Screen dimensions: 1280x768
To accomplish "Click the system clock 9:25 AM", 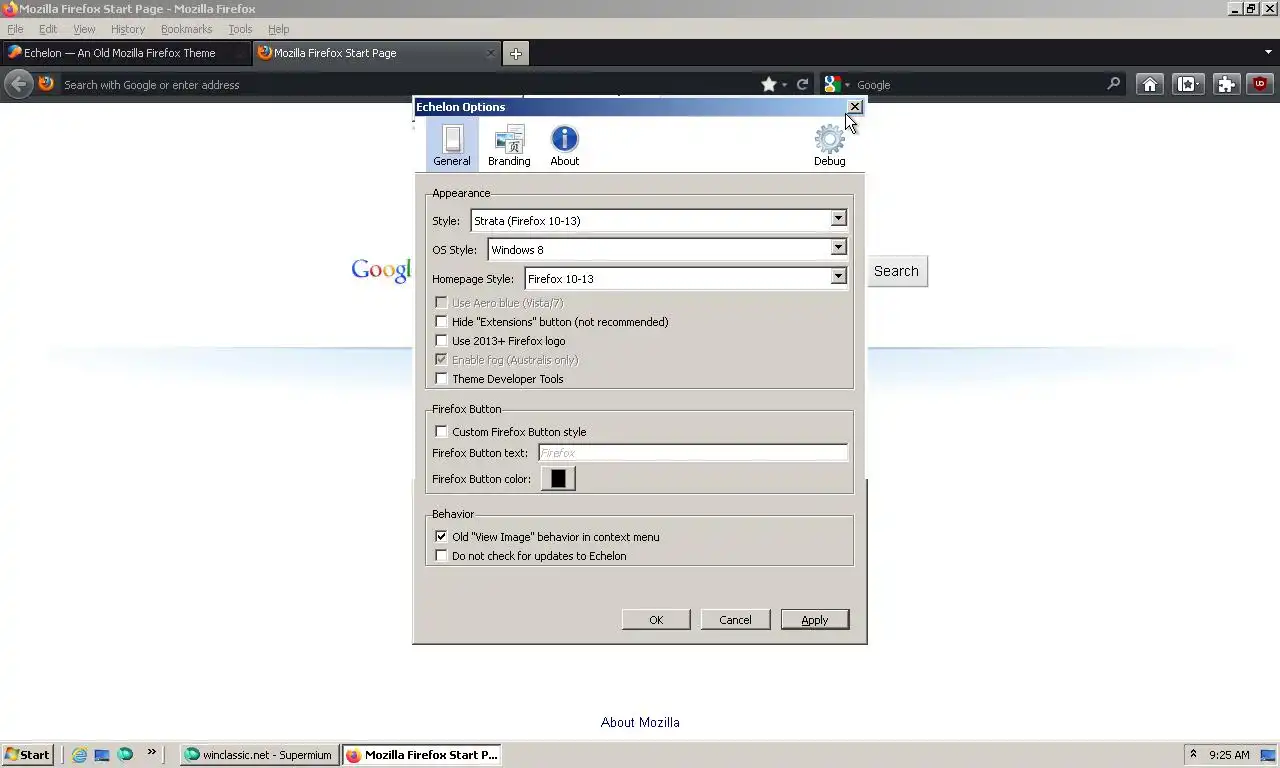I will [1229, 755].
